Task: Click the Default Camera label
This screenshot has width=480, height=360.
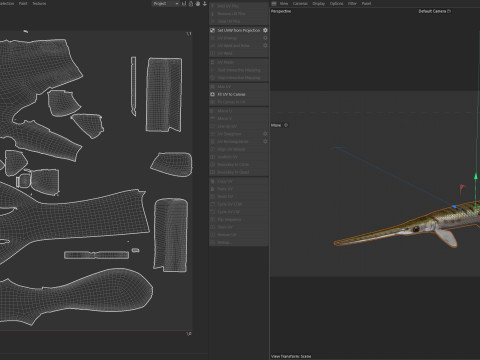Action: (x=432, y=11)
